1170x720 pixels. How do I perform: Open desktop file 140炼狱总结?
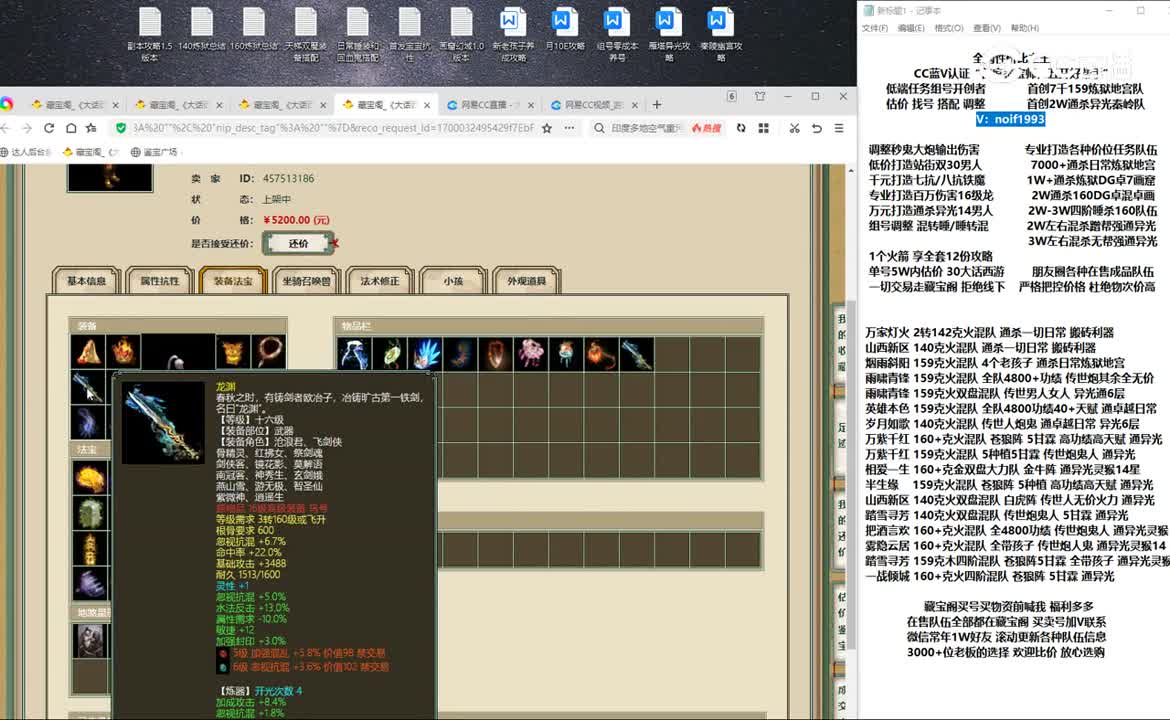pos(201,30)
